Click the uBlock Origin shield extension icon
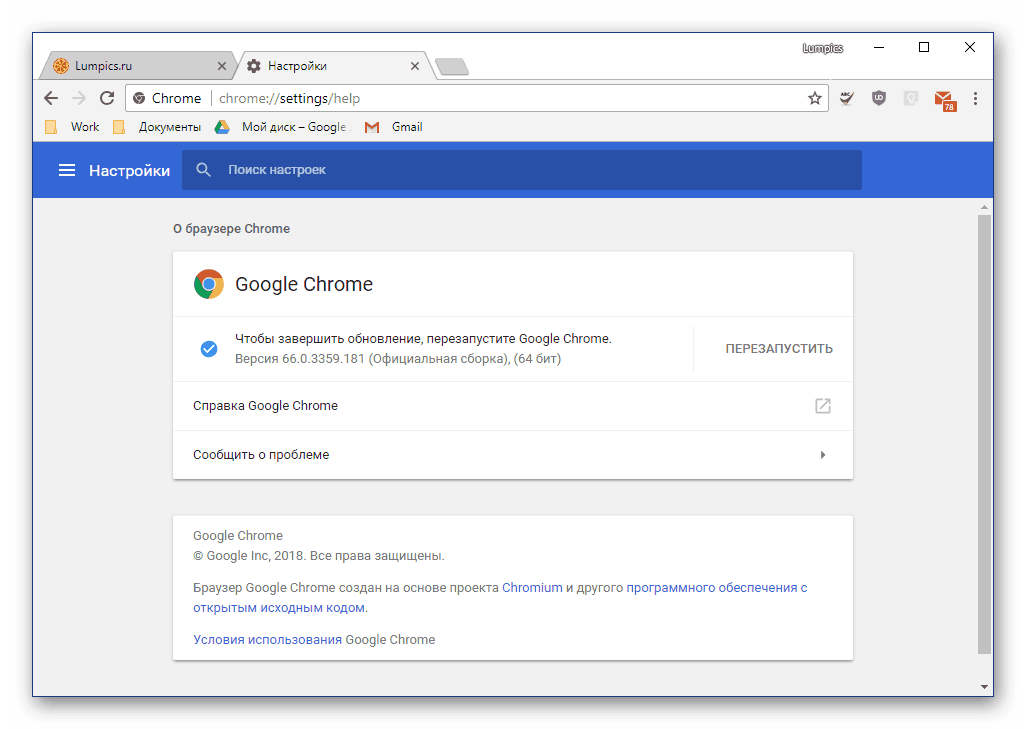 879,98
